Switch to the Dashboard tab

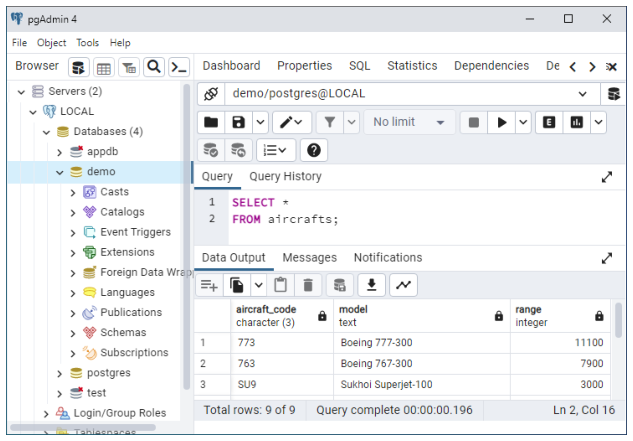[231, 66]
